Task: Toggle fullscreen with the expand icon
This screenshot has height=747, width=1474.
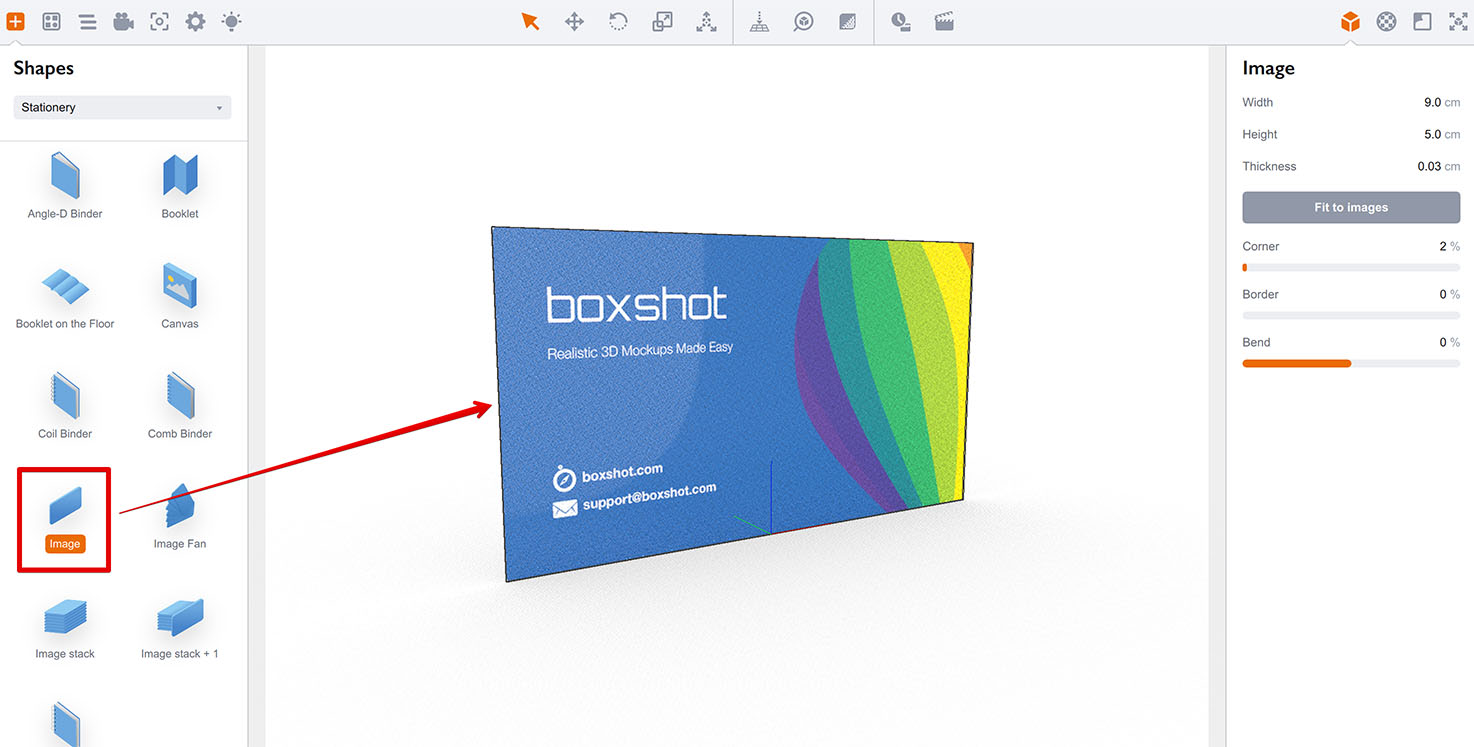Action: pyautogui.click(x=1458, y=20)
